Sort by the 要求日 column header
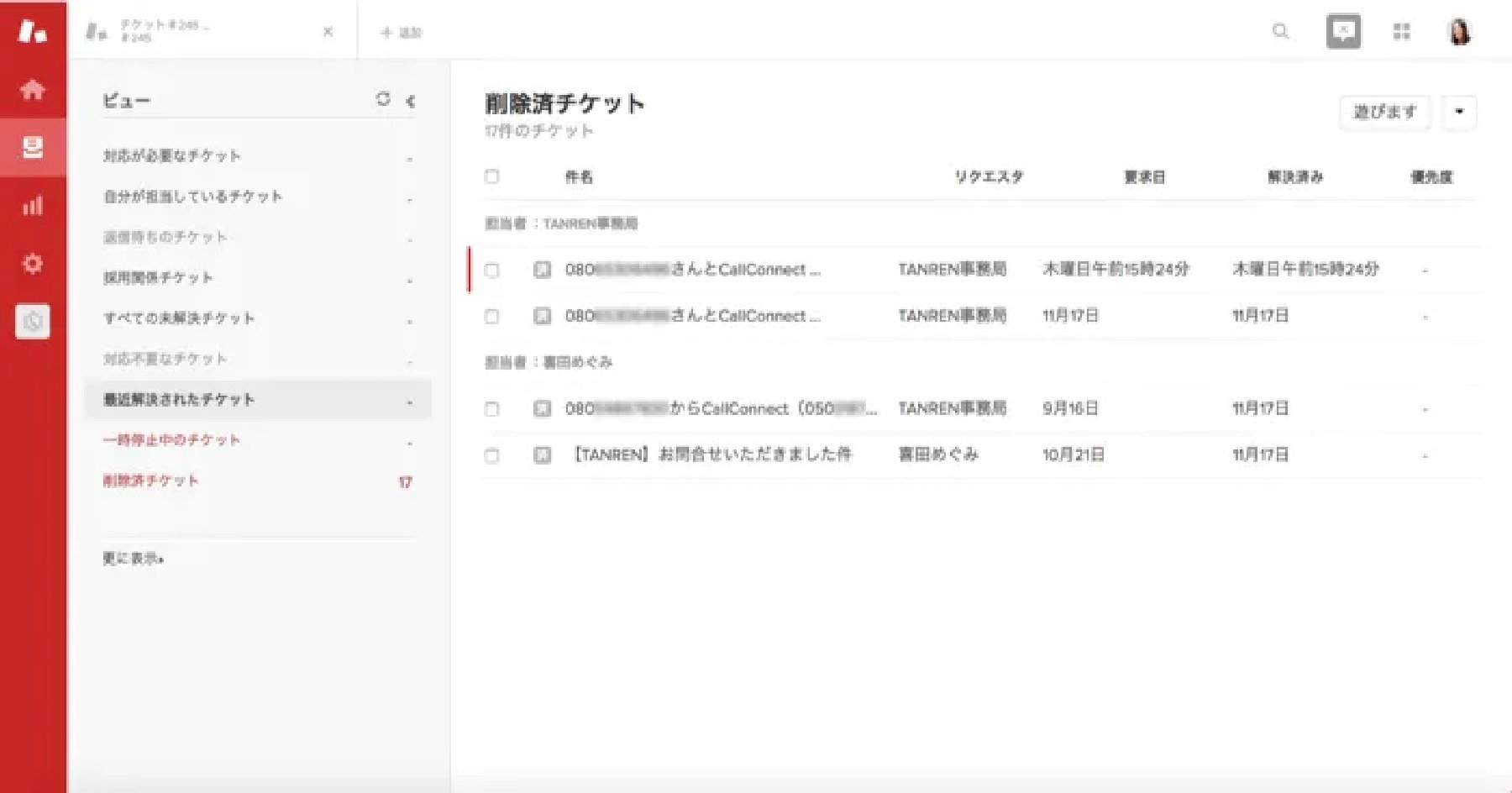The height and width of the screenshot is (793, 1512). click(1144, 177)
